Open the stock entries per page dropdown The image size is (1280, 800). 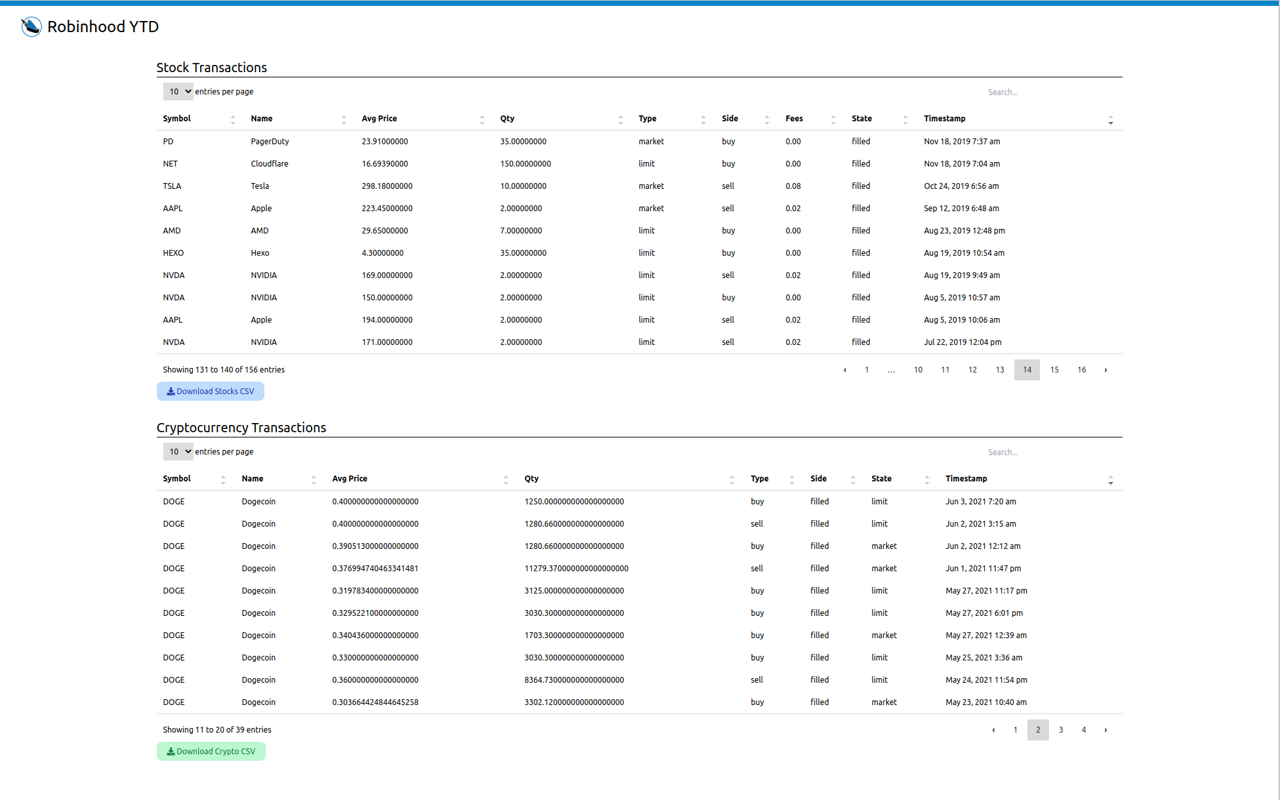click(x=178, y=91)
